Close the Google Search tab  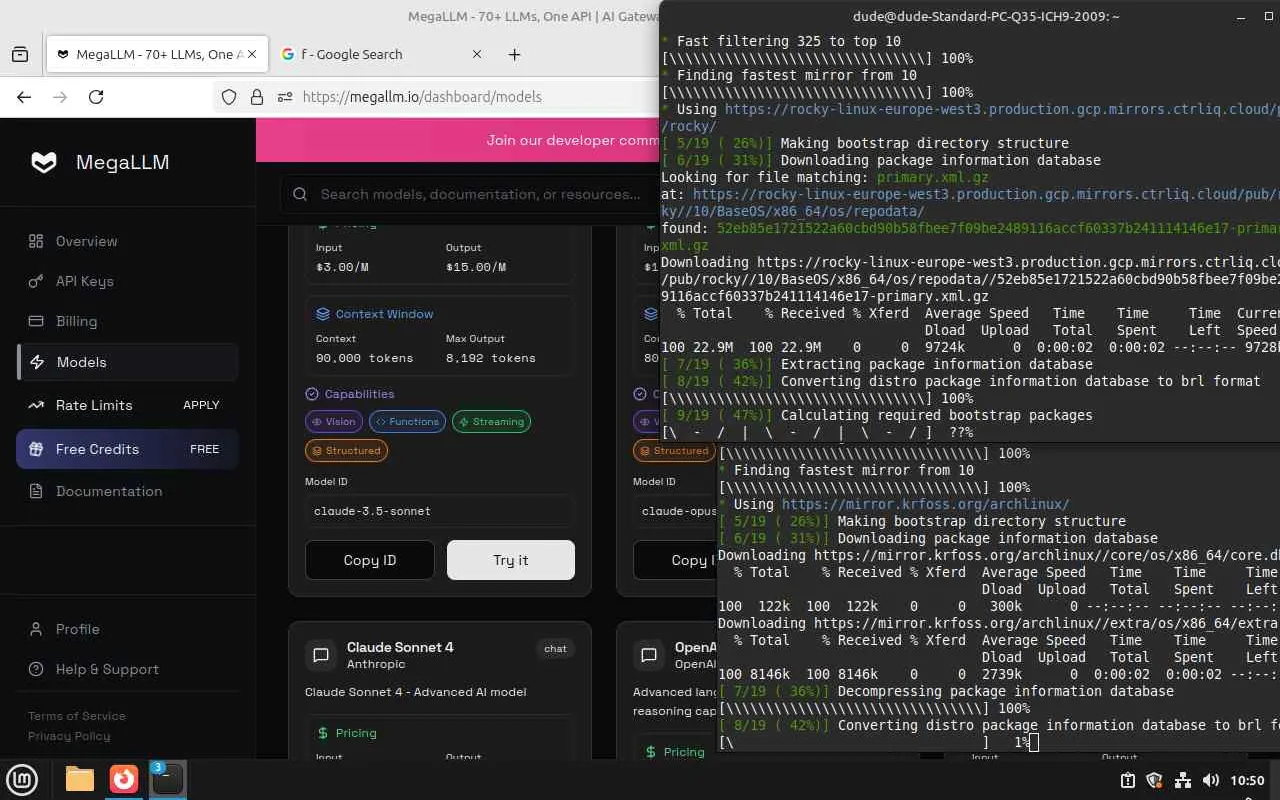pyautogui.click(x=476, y=55)
